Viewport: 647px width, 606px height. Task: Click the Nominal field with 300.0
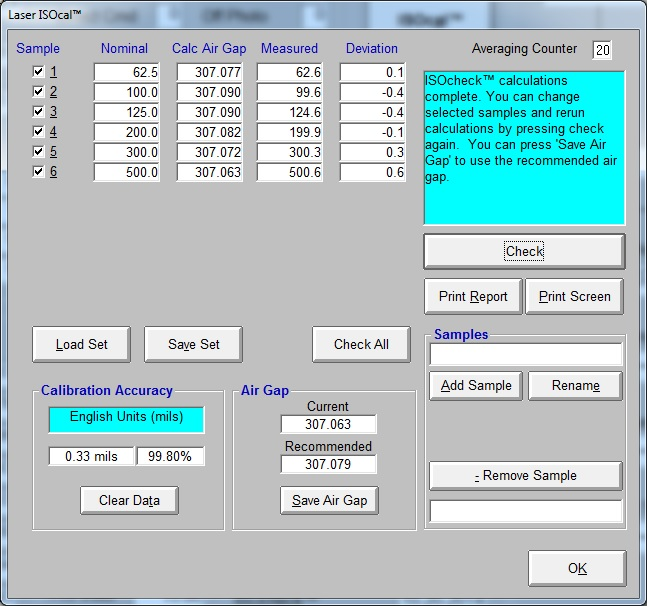click(127, 152)
